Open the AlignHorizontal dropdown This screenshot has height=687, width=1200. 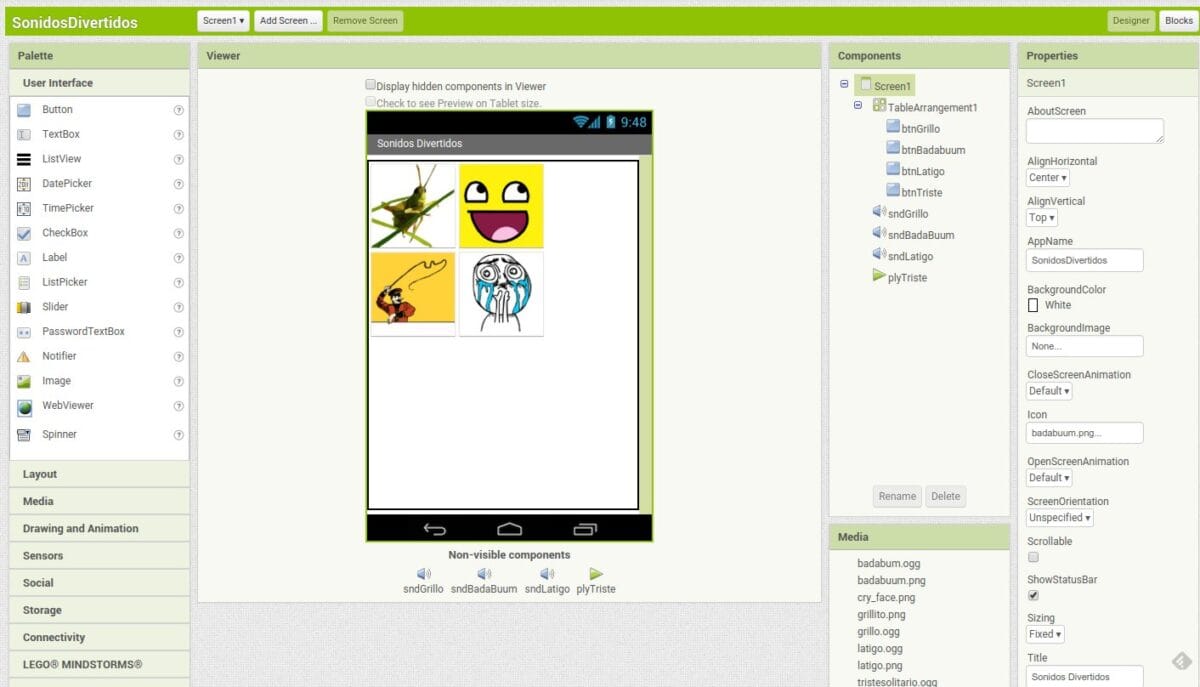tap(1047, 177)
